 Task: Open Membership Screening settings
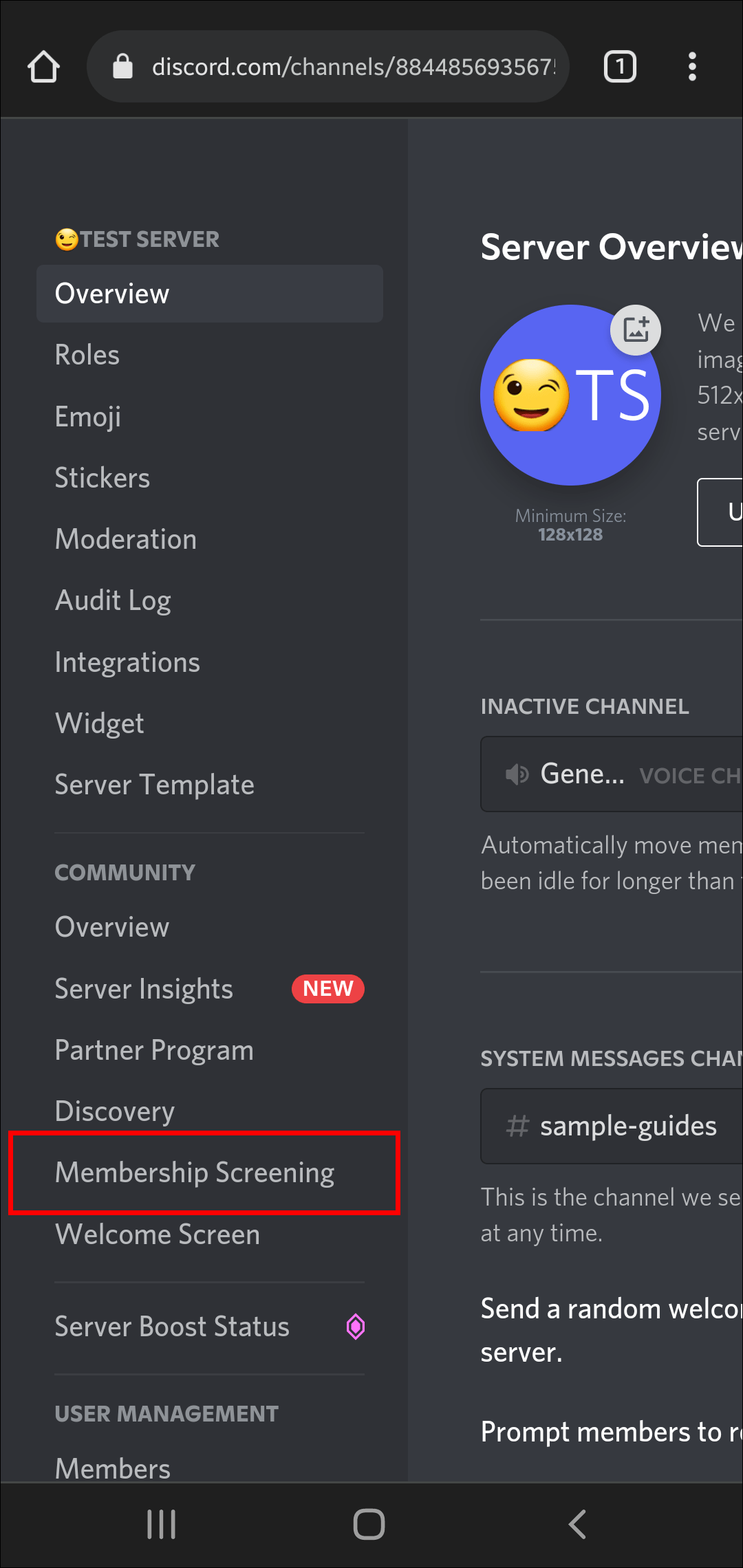[x=195, y=1173]
